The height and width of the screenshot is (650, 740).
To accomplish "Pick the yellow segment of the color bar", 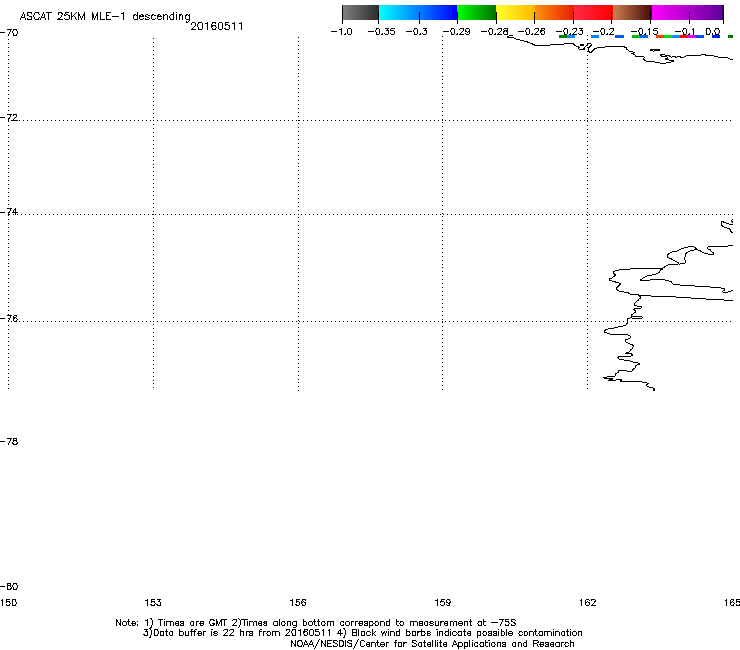I will (515, 13).
